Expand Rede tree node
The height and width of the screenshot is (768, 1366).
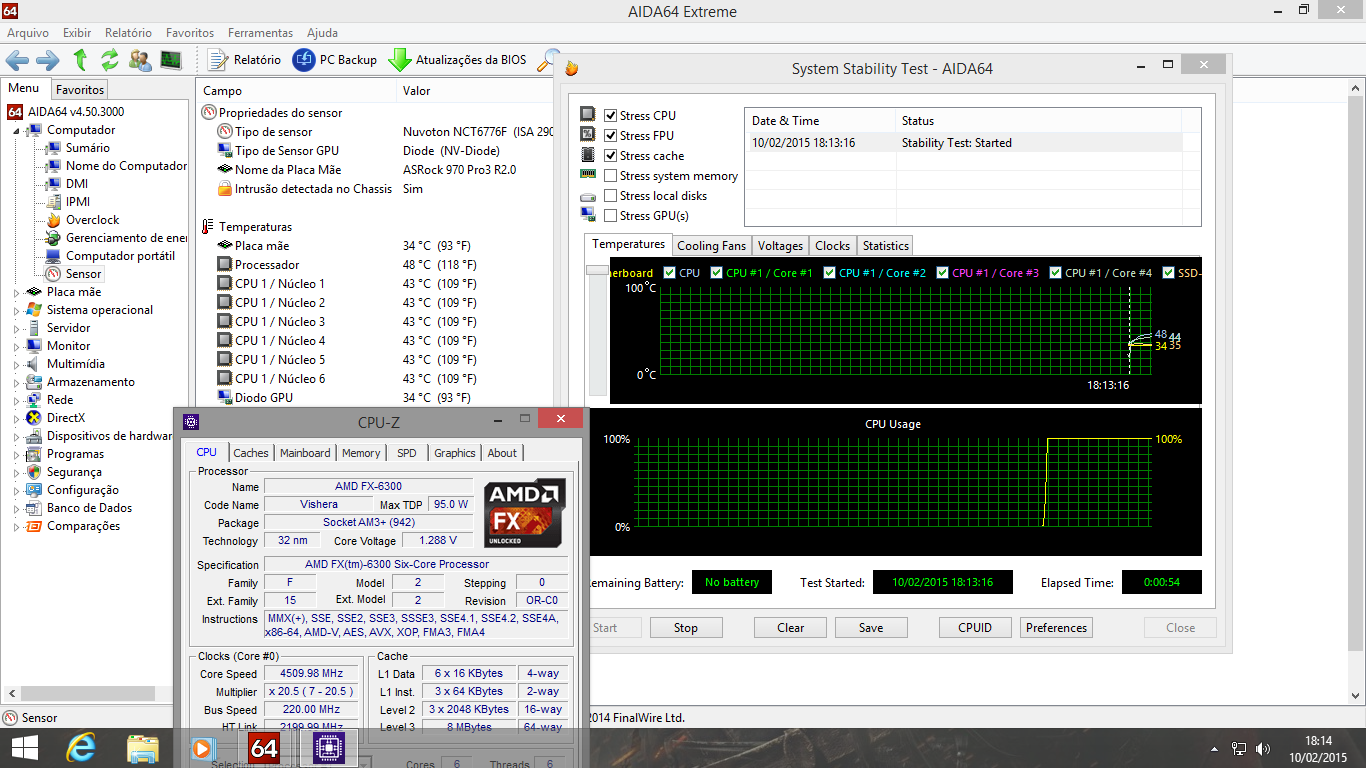point(16,400)
